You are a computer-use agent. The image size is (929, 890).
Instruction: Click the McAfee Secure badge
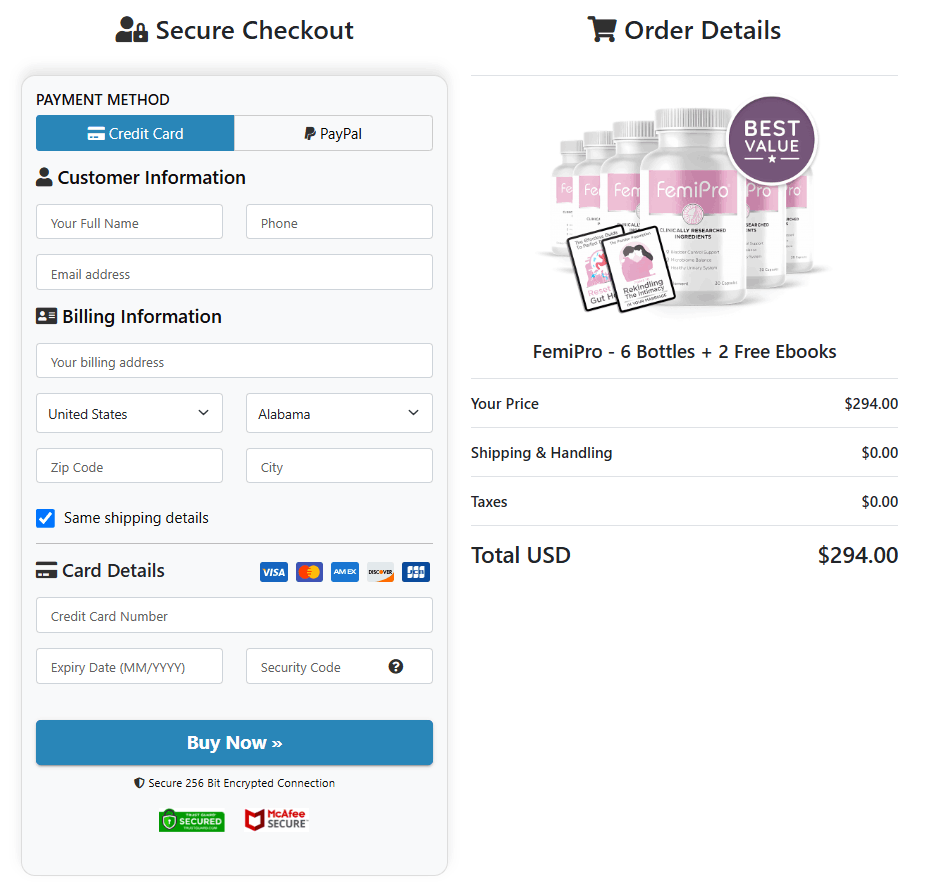click(x=276, y=819)
